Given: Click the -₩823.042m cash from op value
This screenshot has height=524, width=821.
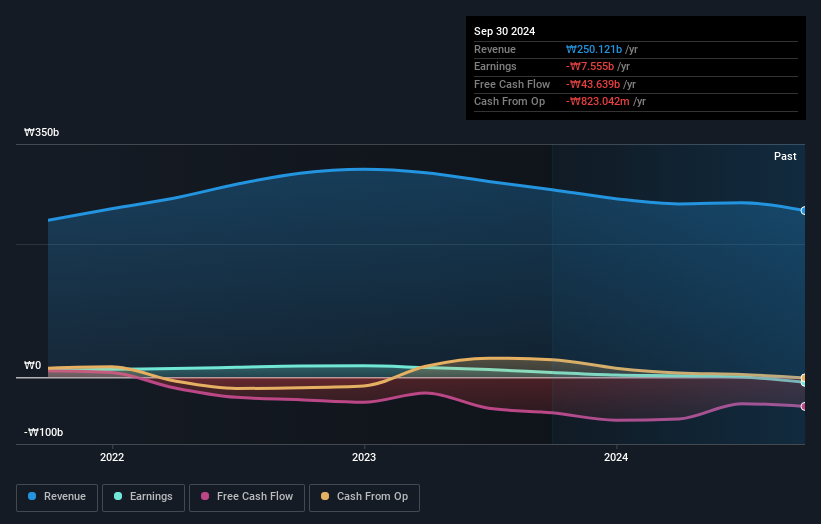Looking at the screenshot, I should (597, 102).
